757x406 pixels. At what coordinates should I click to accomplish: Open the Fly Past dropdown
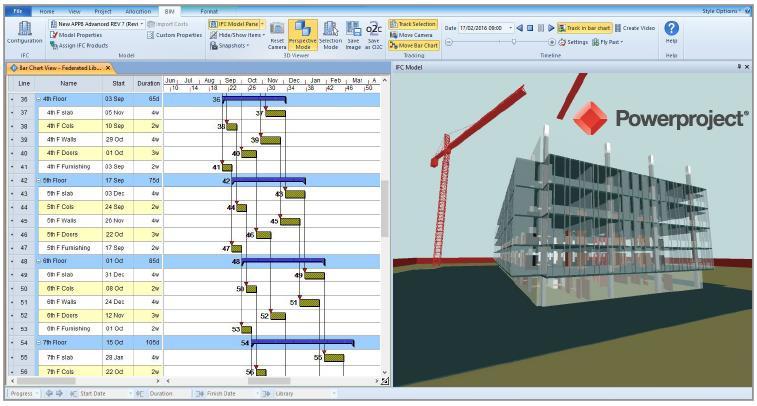[x=607, y=42]
